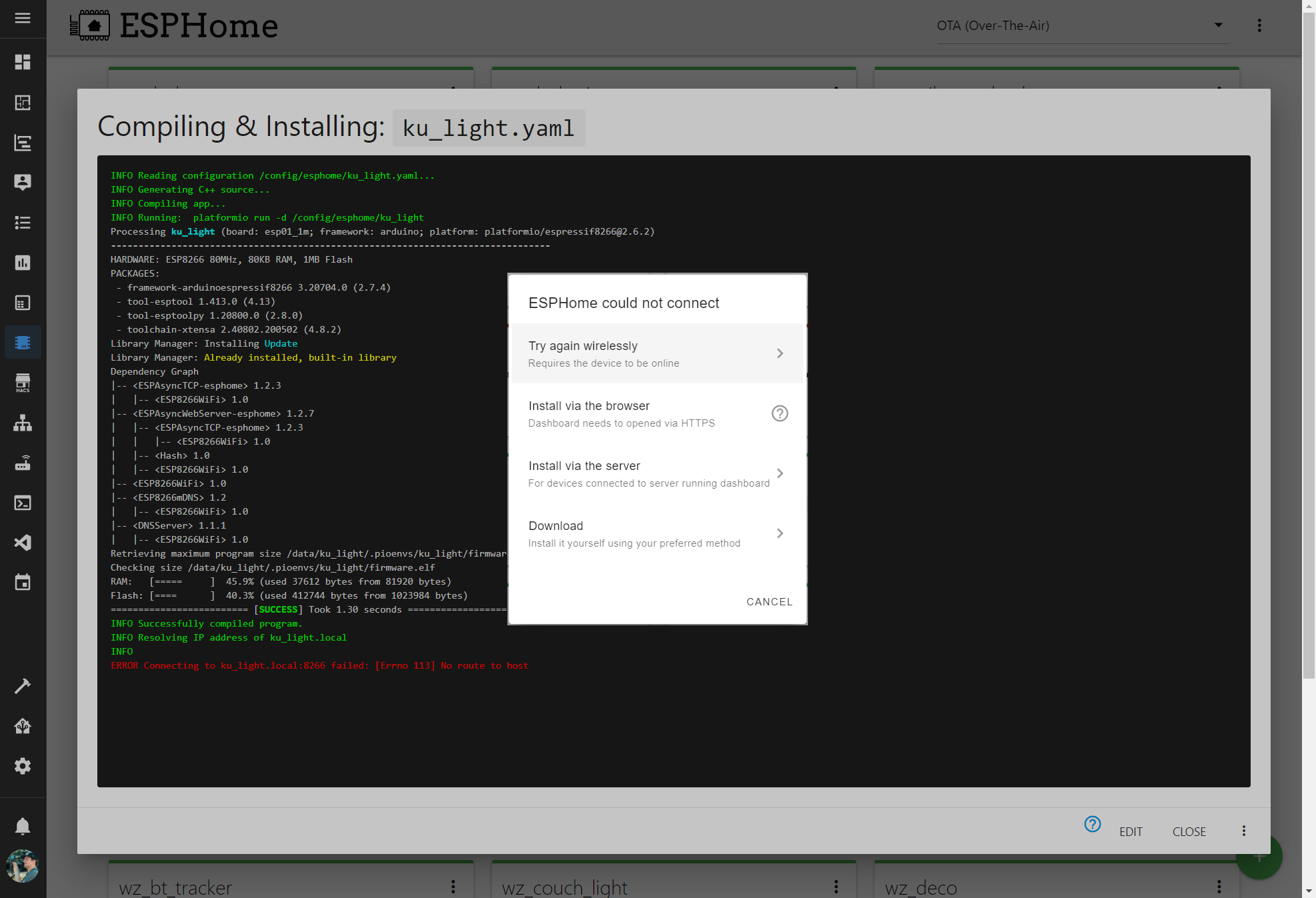Open the Supervisor house icon in sidebar
Screen dimensions: 1316x898
point(23,726)
